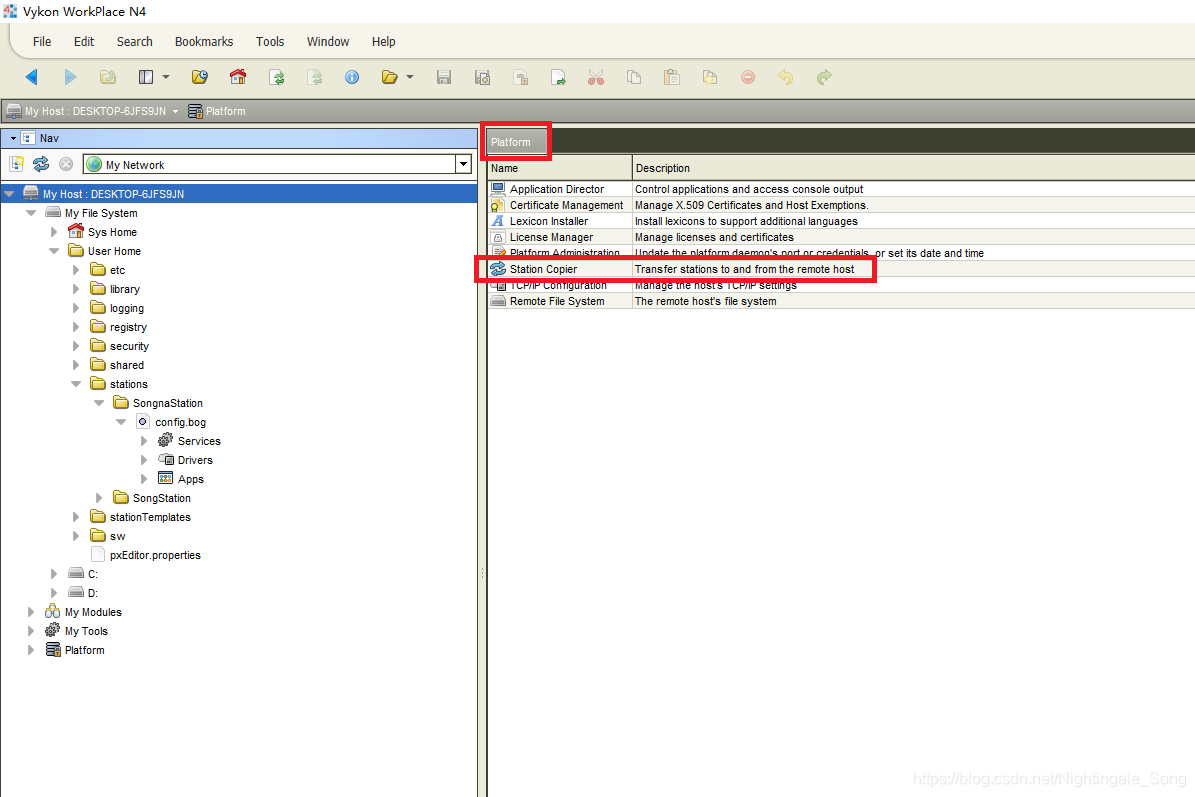Click the blue Back arrow in toolbar
The image size is (1195, 797).
31,77
